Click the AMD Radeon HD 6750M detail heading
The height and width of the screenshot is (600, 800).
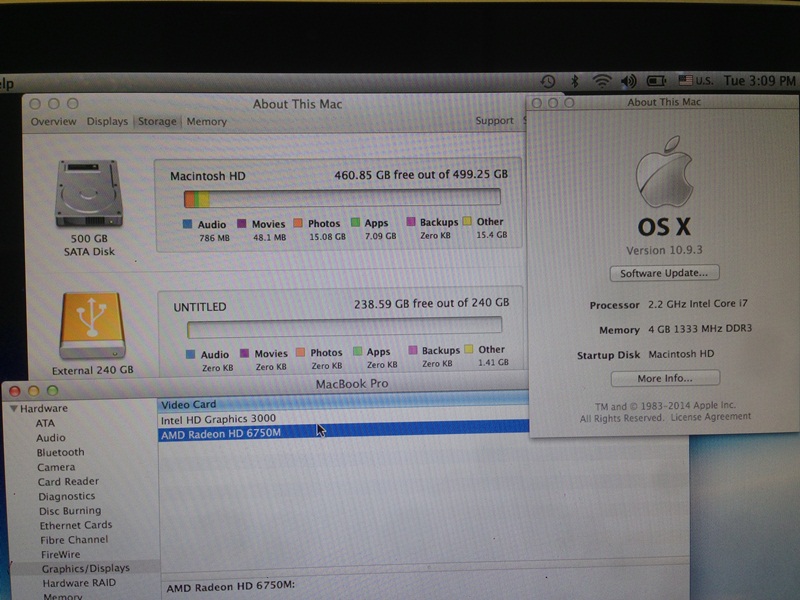[x=231, y=587]
